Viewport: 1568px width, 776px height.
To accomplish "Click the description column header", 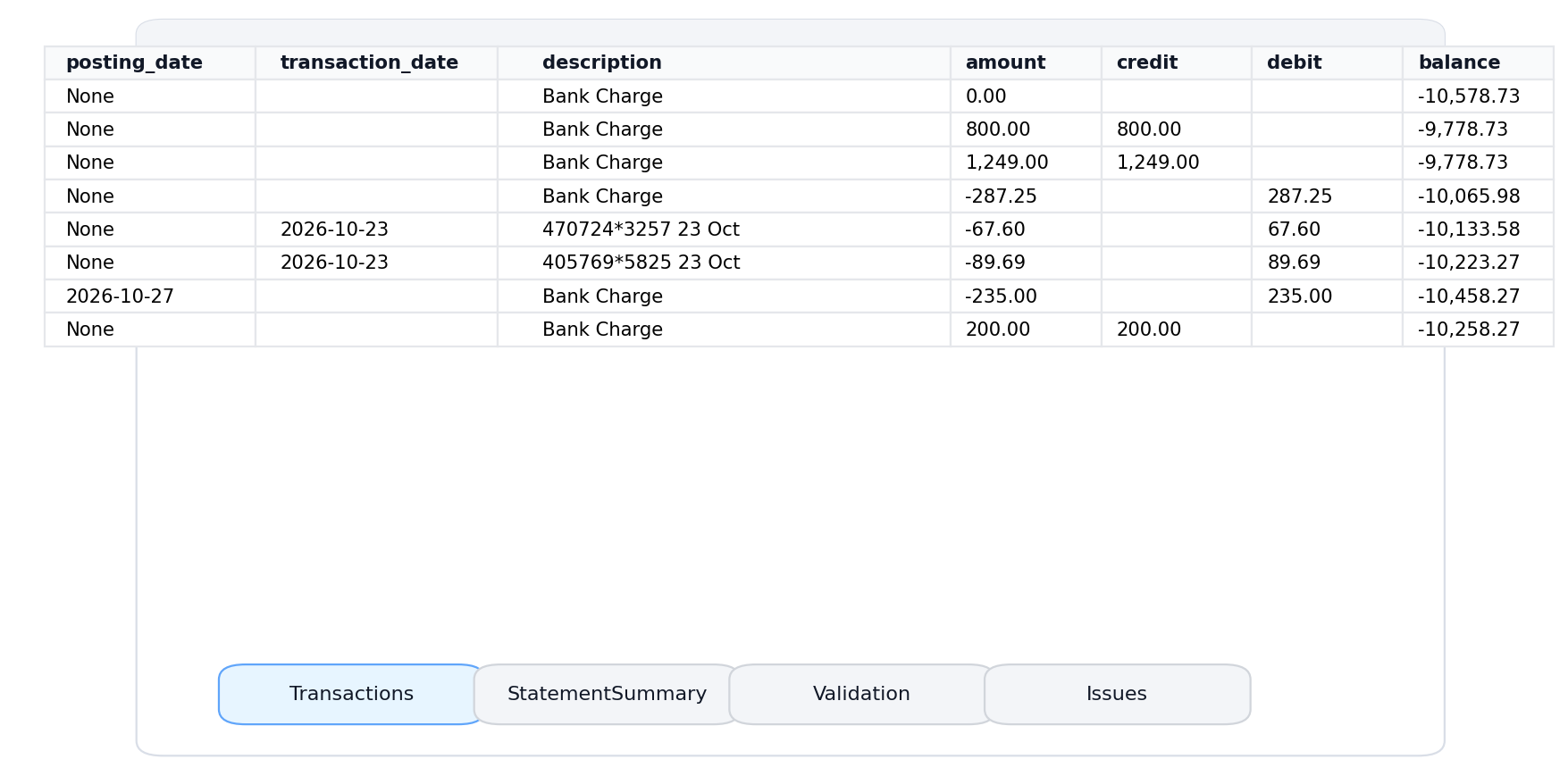I will 724,63.
